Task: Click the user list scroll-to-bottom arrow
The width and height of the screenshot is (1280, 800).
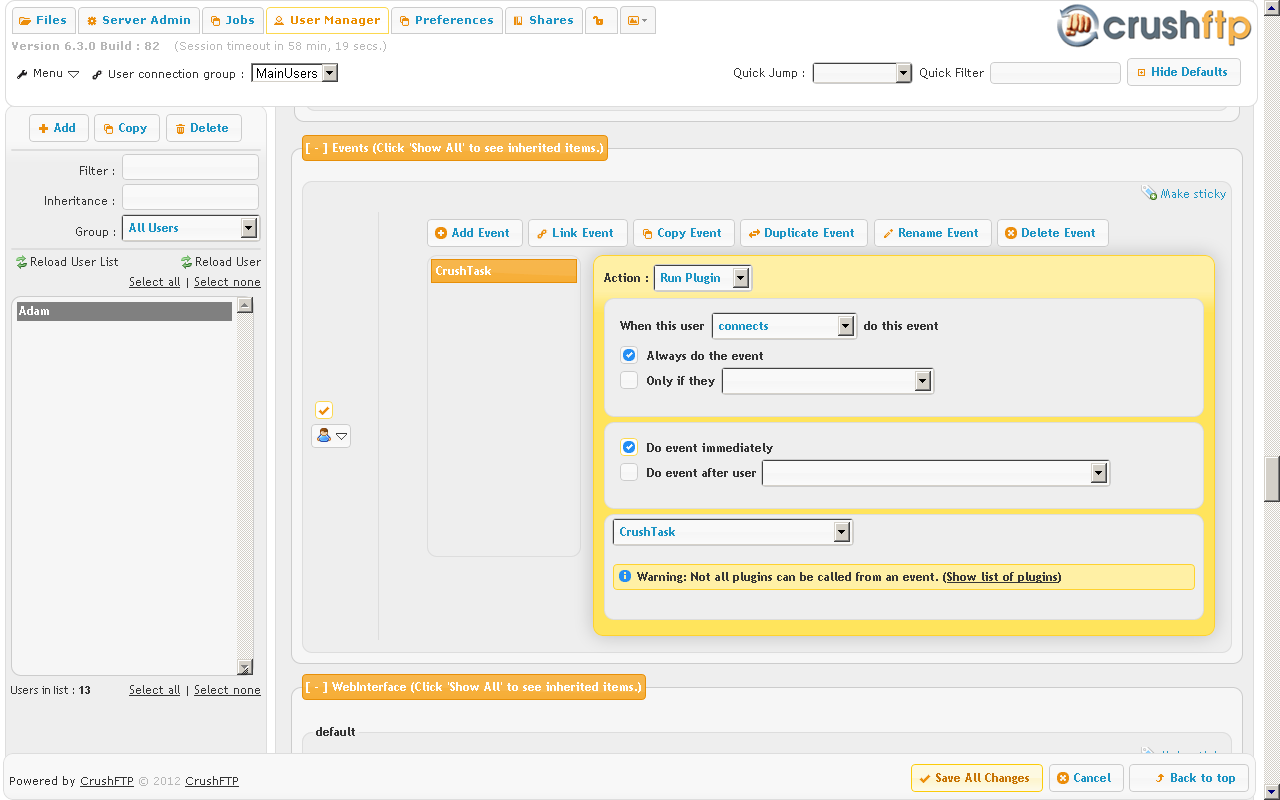Action: 245,667
